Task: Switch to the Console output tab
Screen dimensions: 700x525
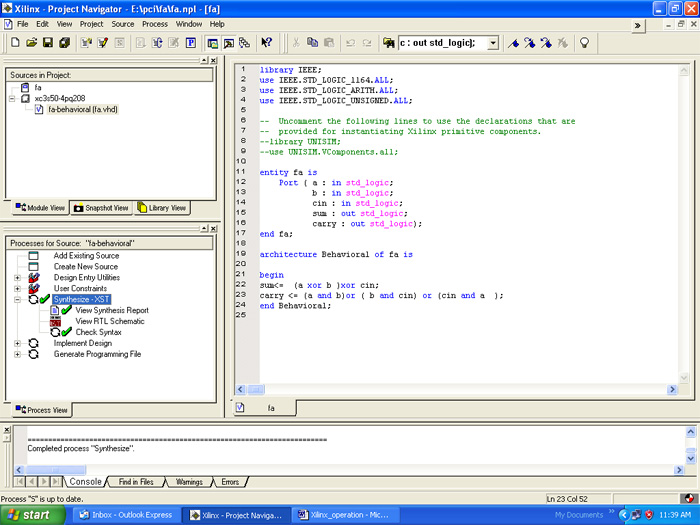Action: (x=85, y=482)
